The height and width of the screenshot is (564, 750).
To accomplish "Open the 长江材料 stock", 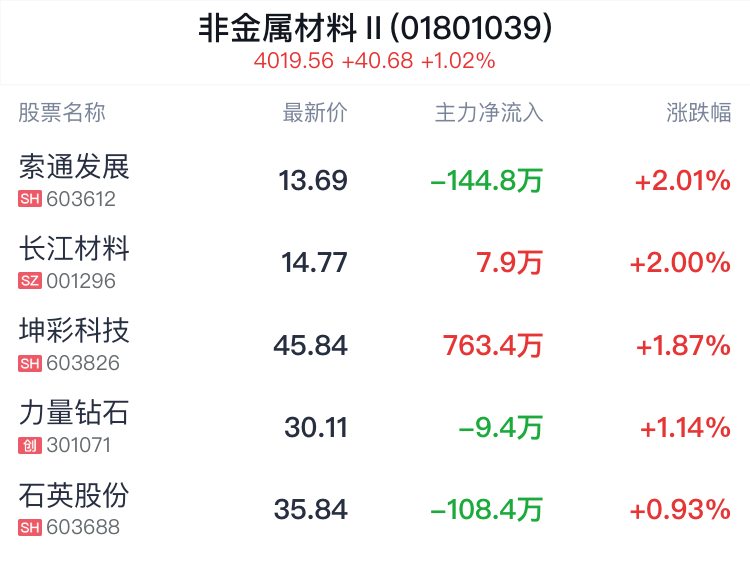I will [x=74, y=248].
